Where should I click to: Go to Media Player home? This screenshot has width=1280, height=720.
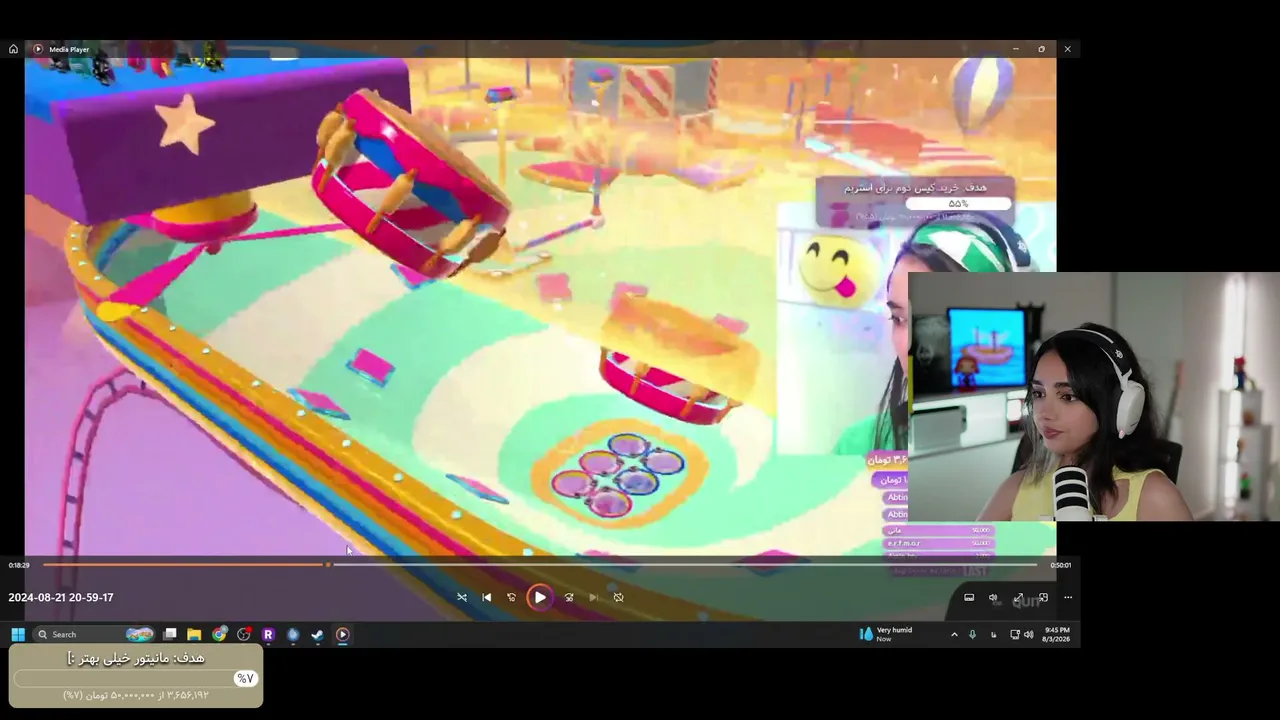pos(13,49)
